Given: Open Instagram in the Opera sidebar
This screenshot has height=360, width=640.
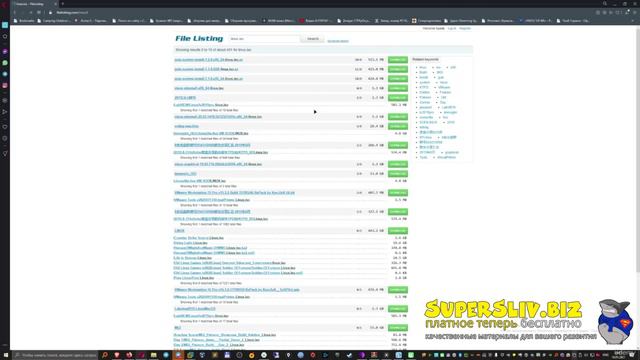Looking at the screenshot, I should pos(5,86).
